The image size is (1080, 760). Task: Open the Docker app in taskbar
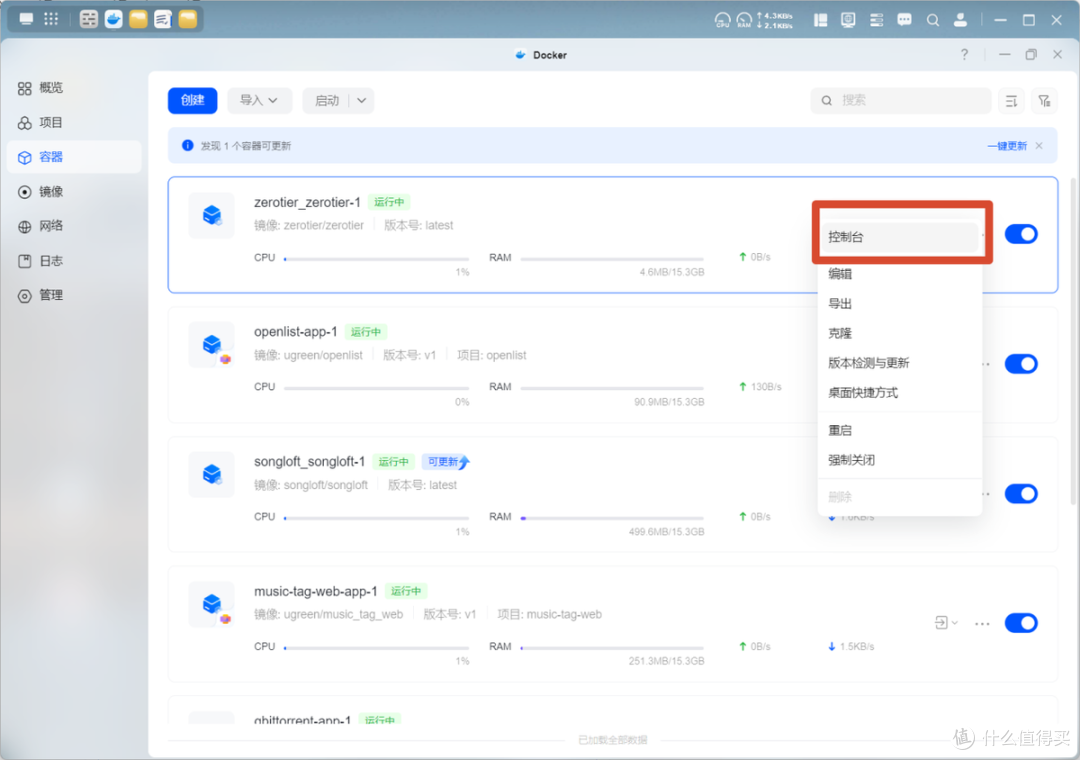(114, 19)
